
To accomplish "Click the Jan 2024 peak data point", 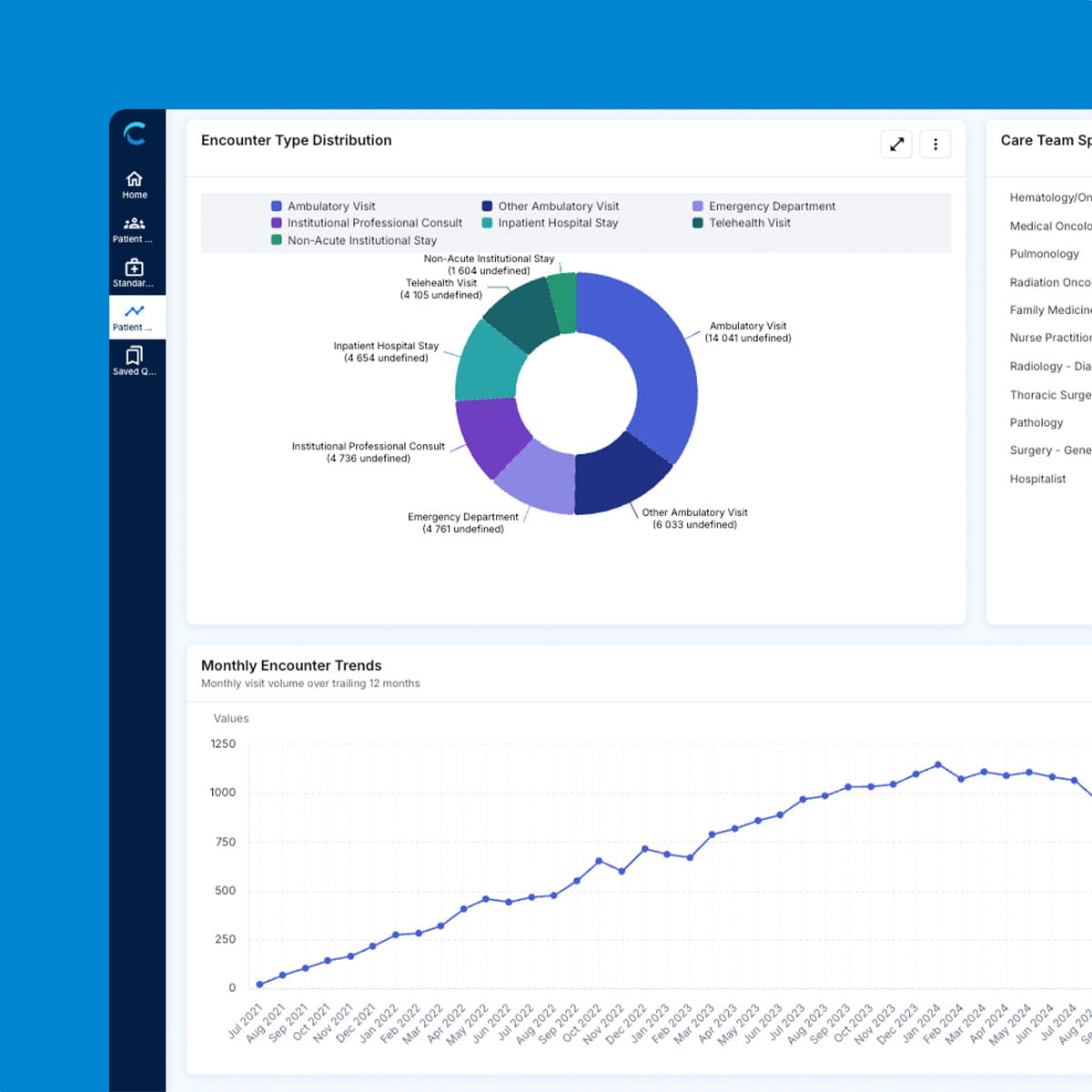I will click(x=938, y=764).
